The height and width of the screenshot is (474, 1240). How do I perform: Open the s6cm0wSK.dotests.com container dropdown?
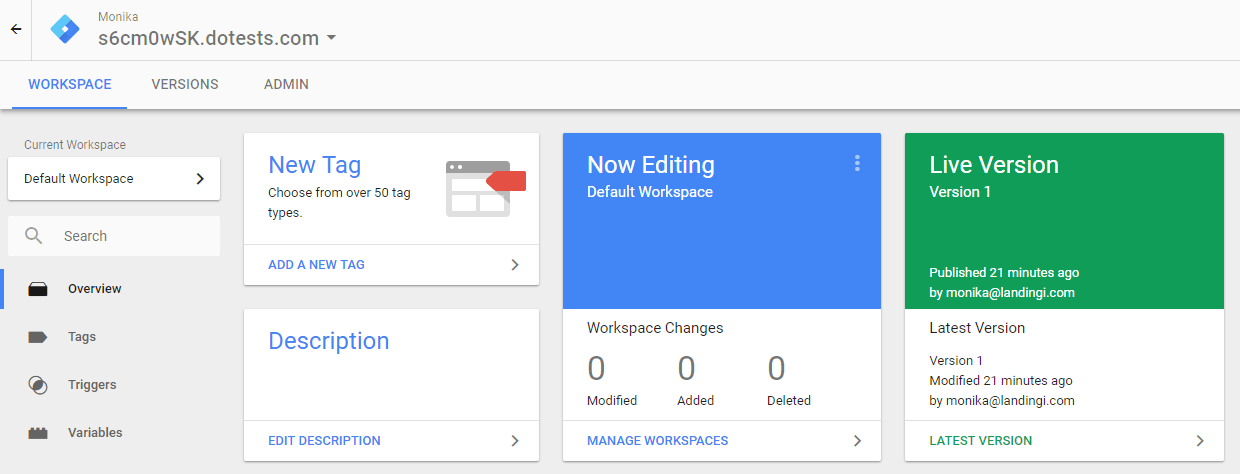(217, 39)
